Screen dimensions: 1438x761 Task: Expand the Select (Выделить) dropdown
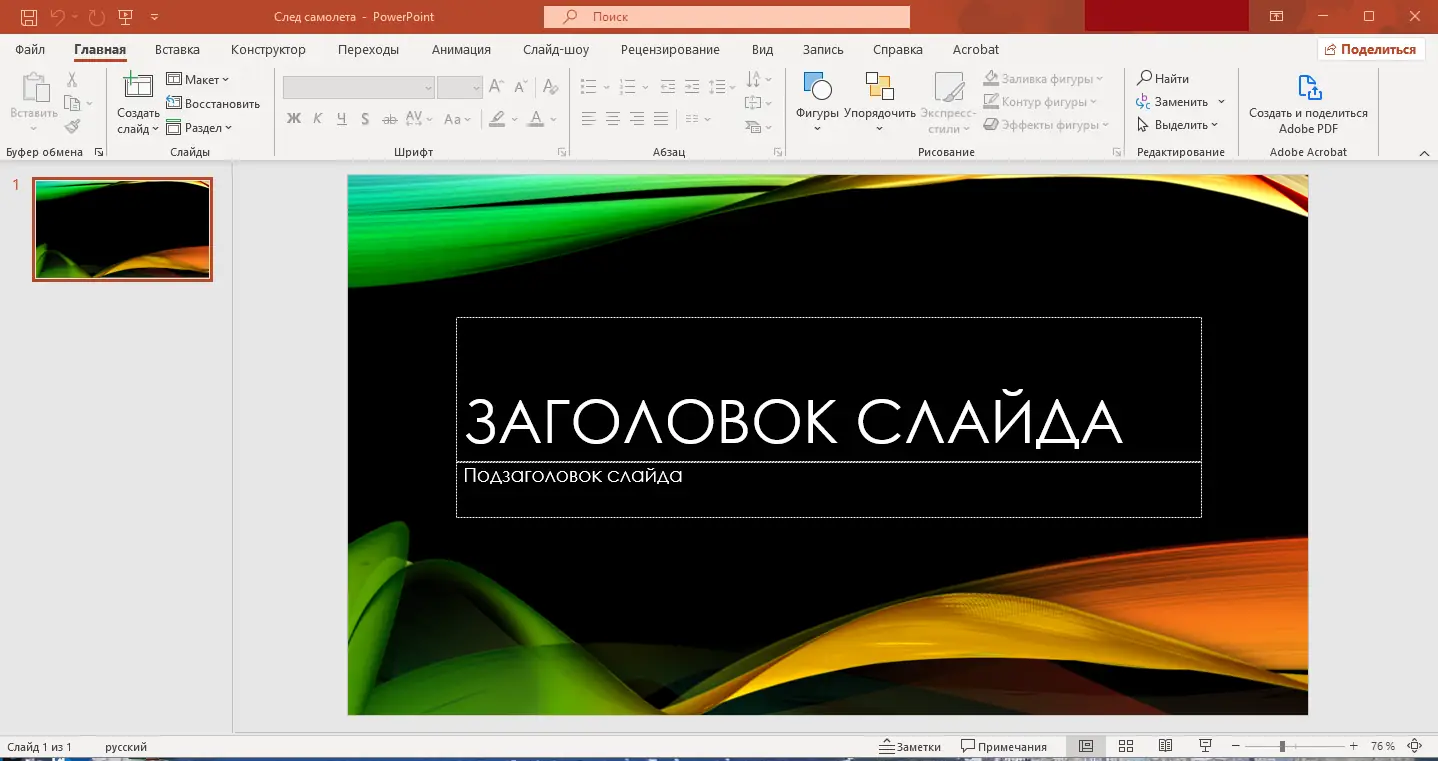click(x=1179, y=125)
